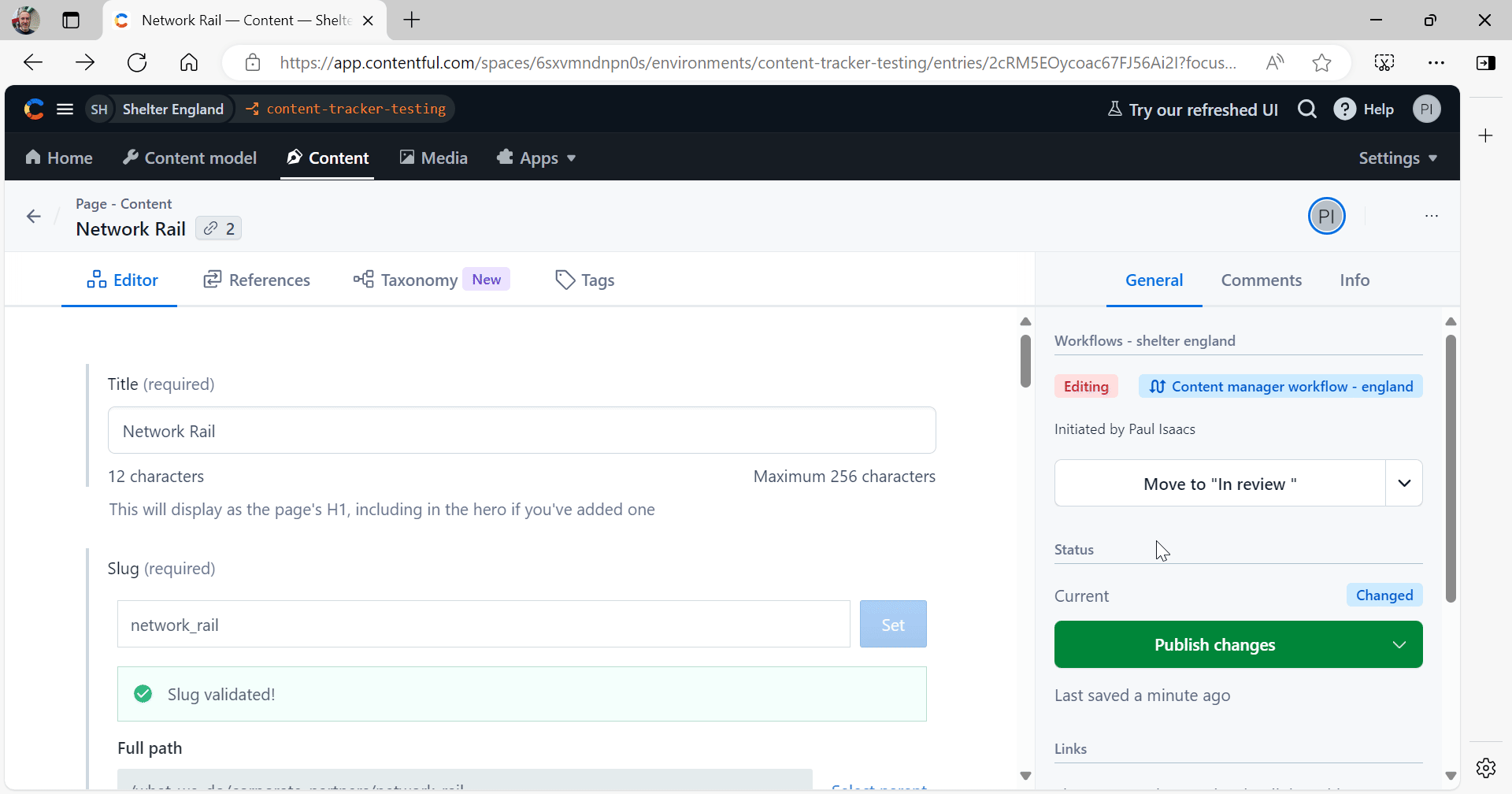Open the Shelter England space switcher

click(x=172, y=109)
